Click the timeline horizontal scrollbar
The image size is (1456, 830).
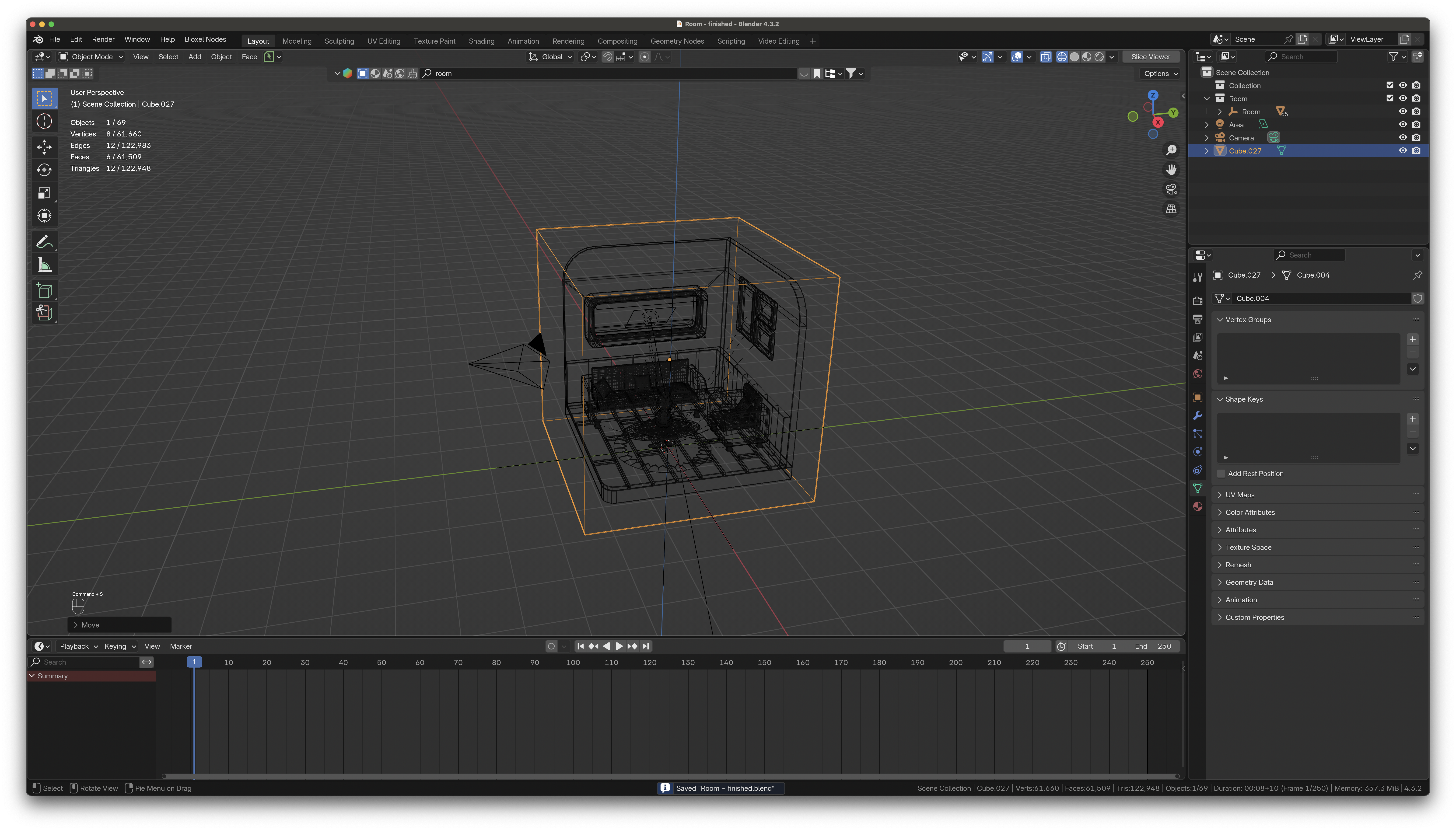[x=670, y=776]
